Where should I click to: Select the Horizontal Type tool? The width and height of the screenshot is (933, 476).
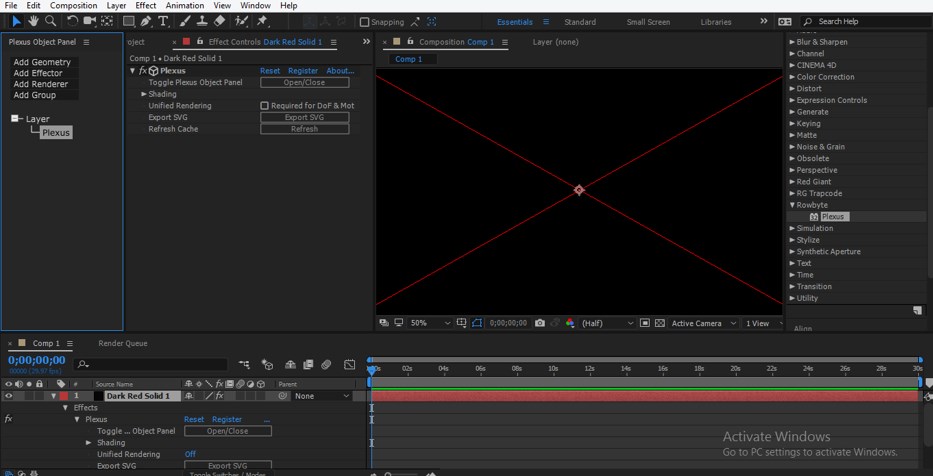click(x=163, y=21)
